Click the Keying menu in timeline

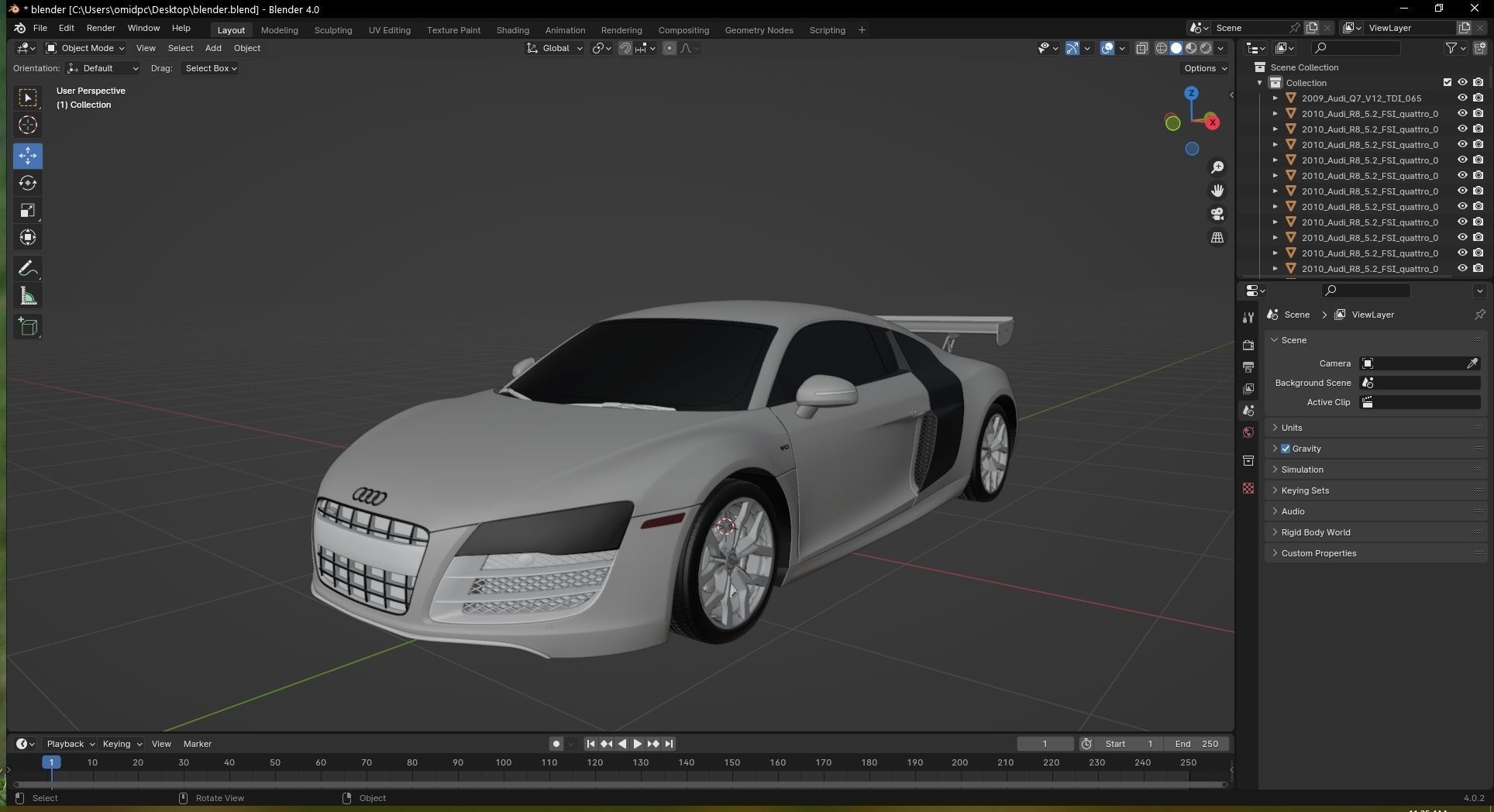122,744
